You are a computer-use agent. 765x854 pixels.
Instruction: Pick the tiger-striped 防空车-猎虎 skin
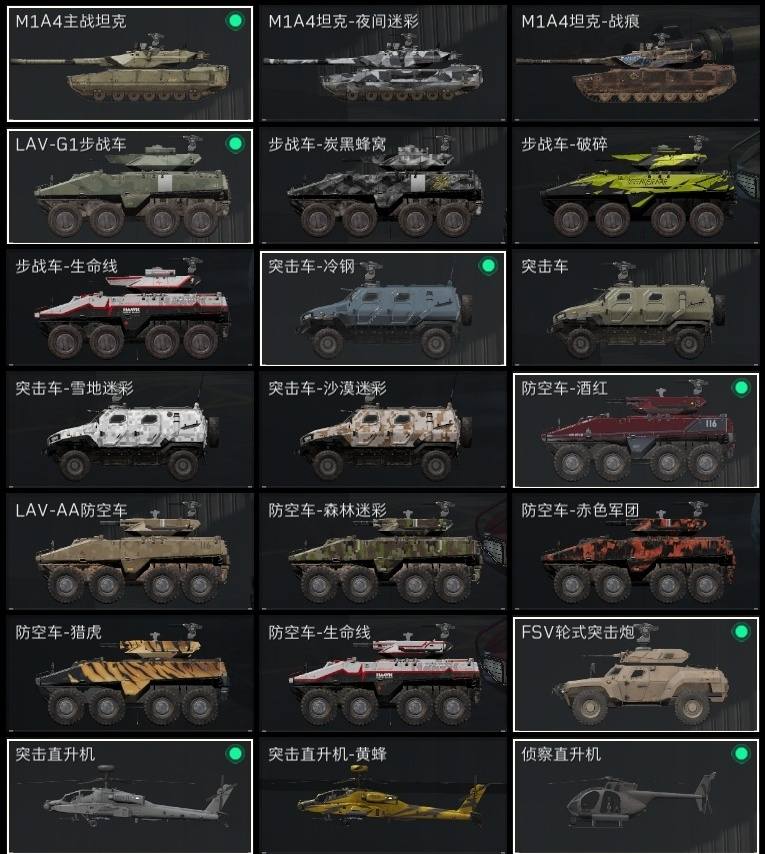[x=130, y=674]
